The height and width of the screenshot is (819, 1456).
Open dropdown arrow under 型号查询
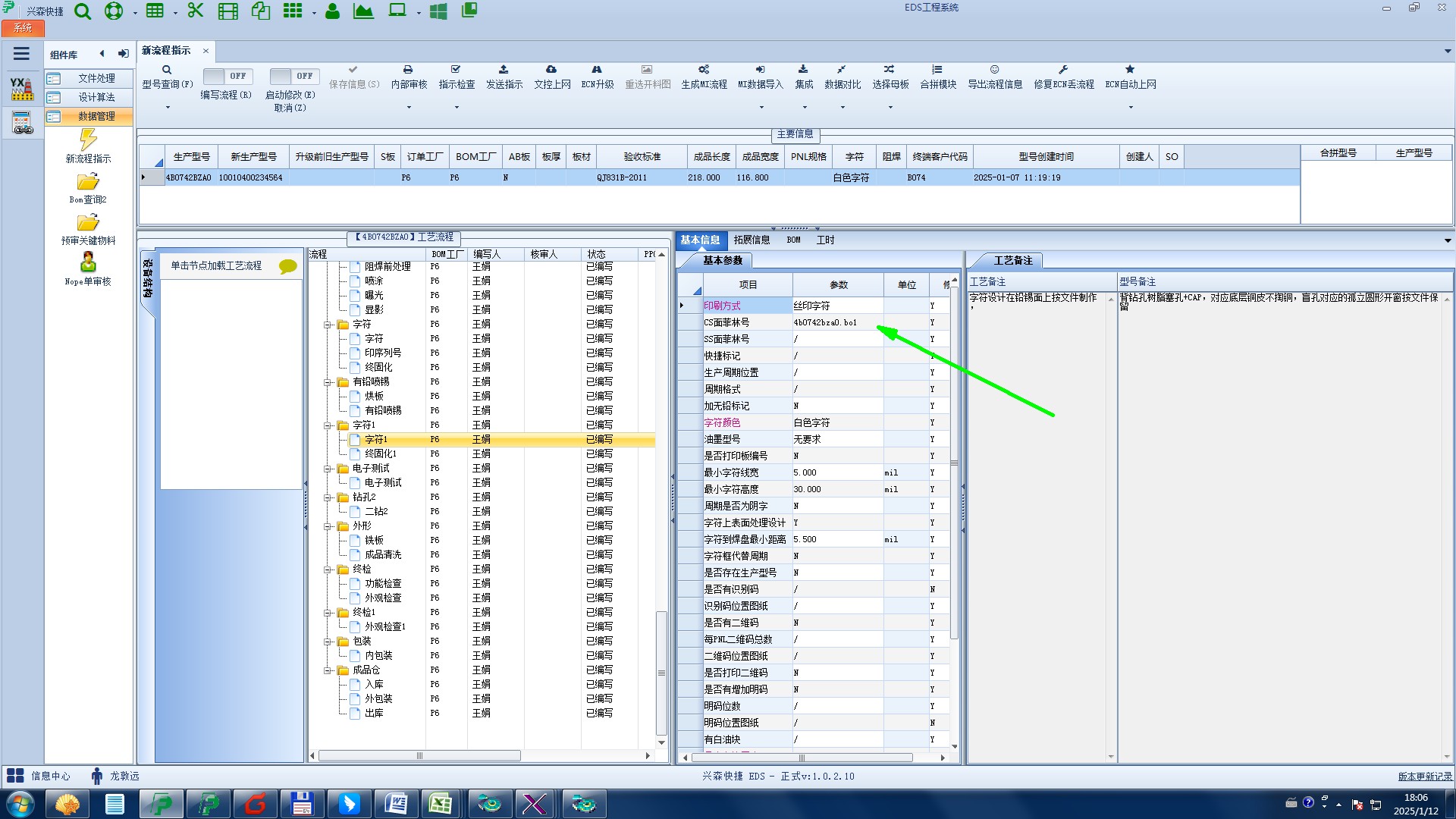pos(168,108)
